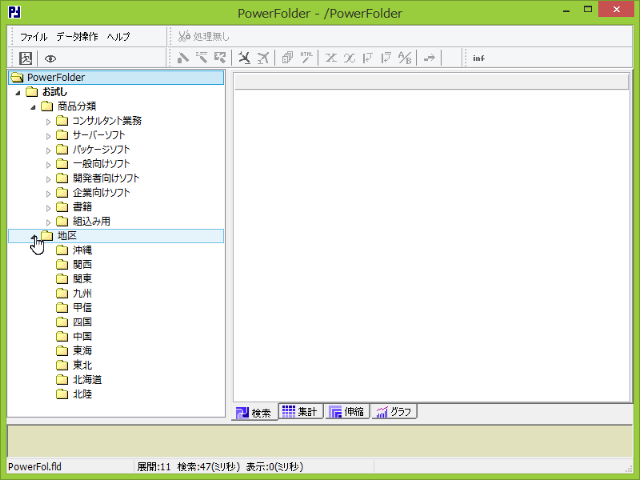Viewport: 640px width, 480px height.
Task: Click the pencil with rectangle selection icon
Action: [x=220, y=58]
